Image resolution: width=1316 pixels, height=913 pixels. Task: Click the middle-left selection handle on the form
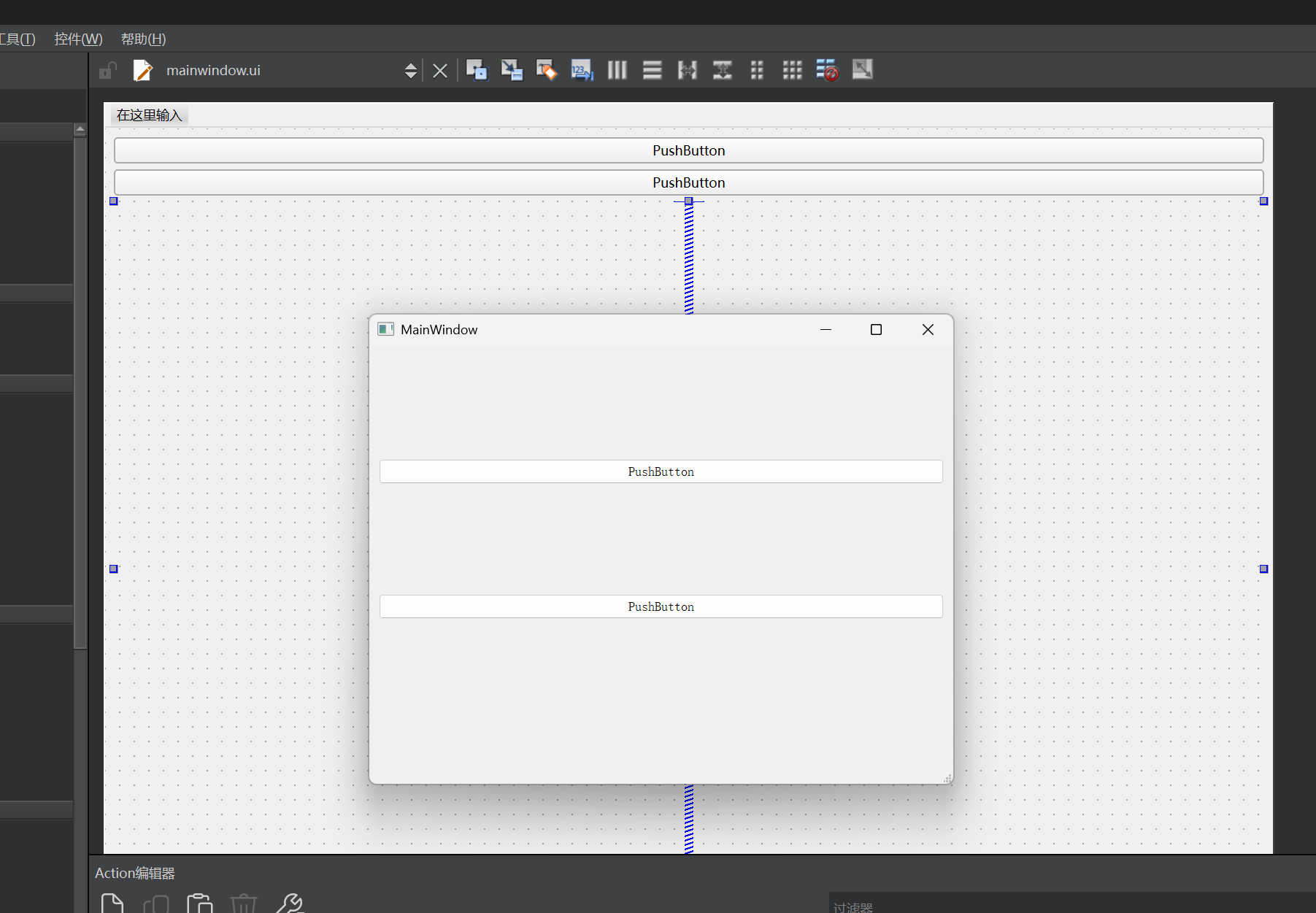point(114,569)
